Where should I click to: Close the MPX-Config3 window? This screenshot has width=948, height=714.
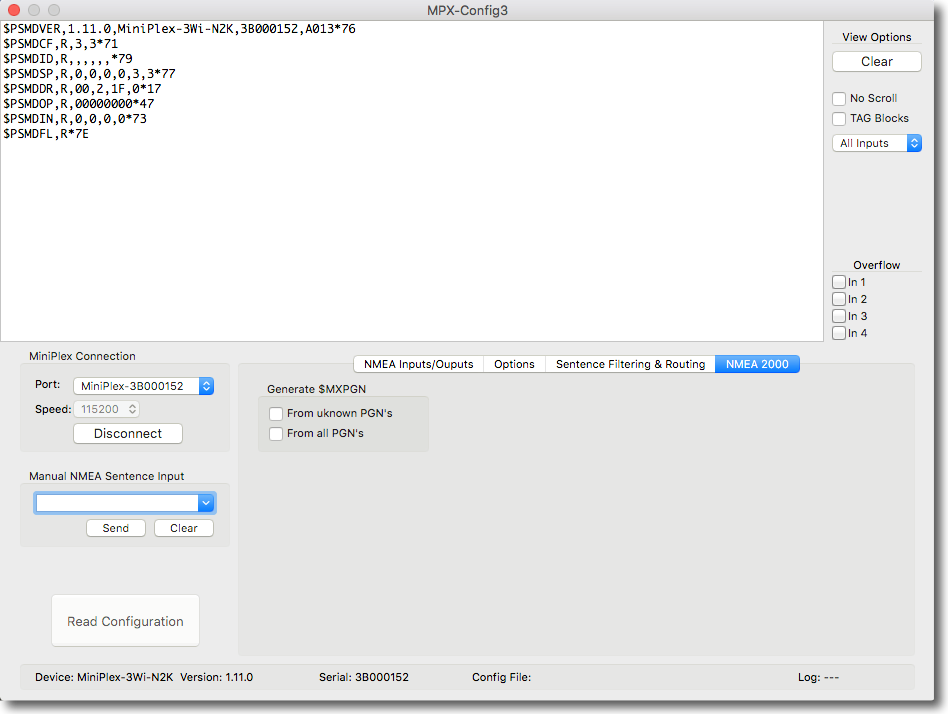(x=14, y=10)
